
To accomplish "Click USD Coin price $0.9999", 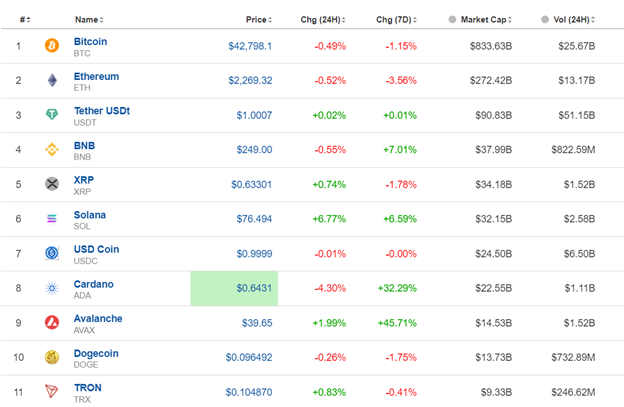I will [x=254, y=254].
